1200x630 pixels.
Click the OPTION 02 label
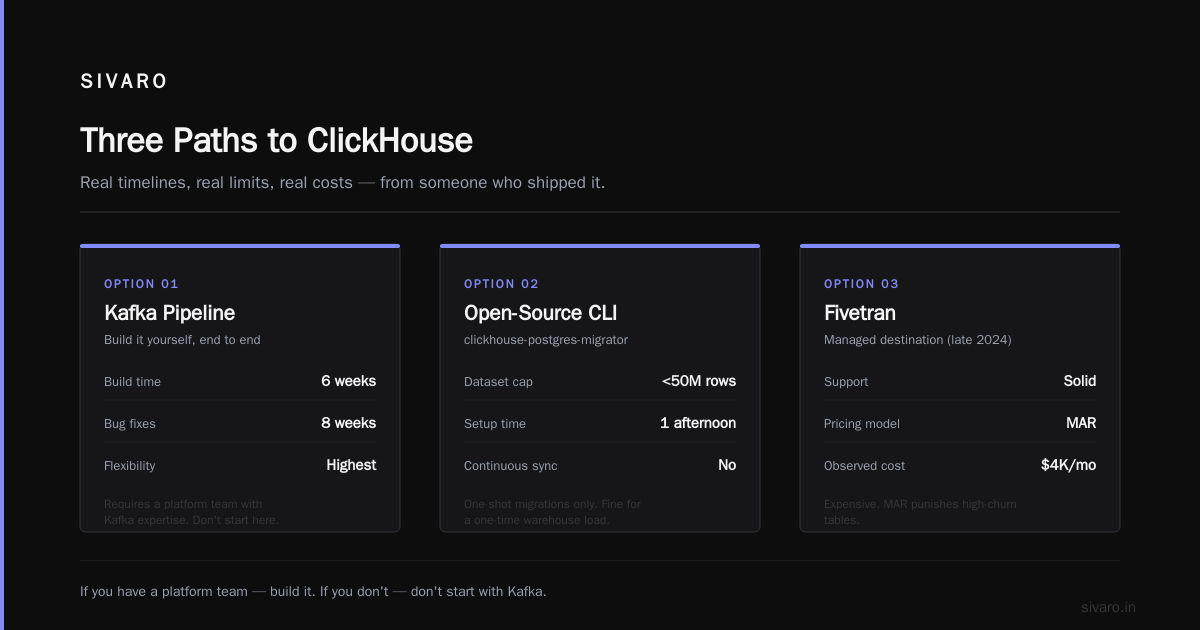click(x=501, y=284)
